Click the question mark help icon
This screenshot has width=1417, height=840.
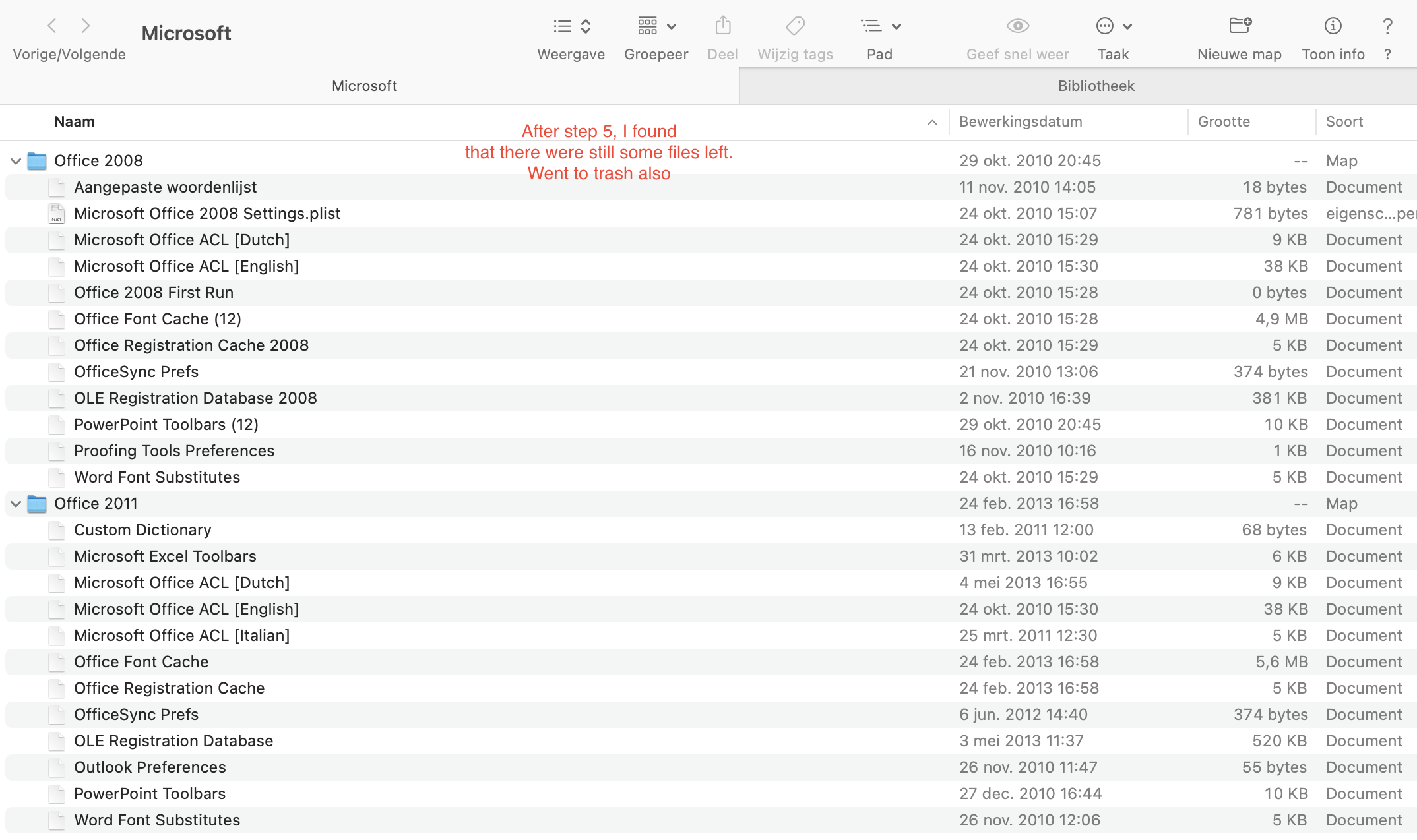pos(1387,26)
